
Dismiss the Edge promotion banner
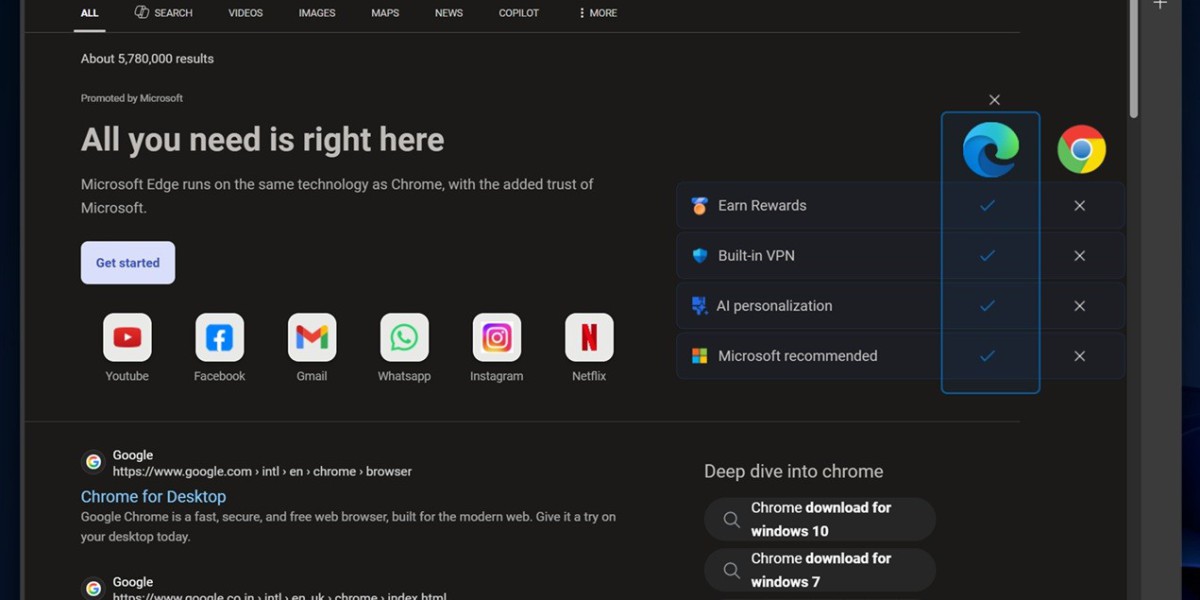coord(994,100)
